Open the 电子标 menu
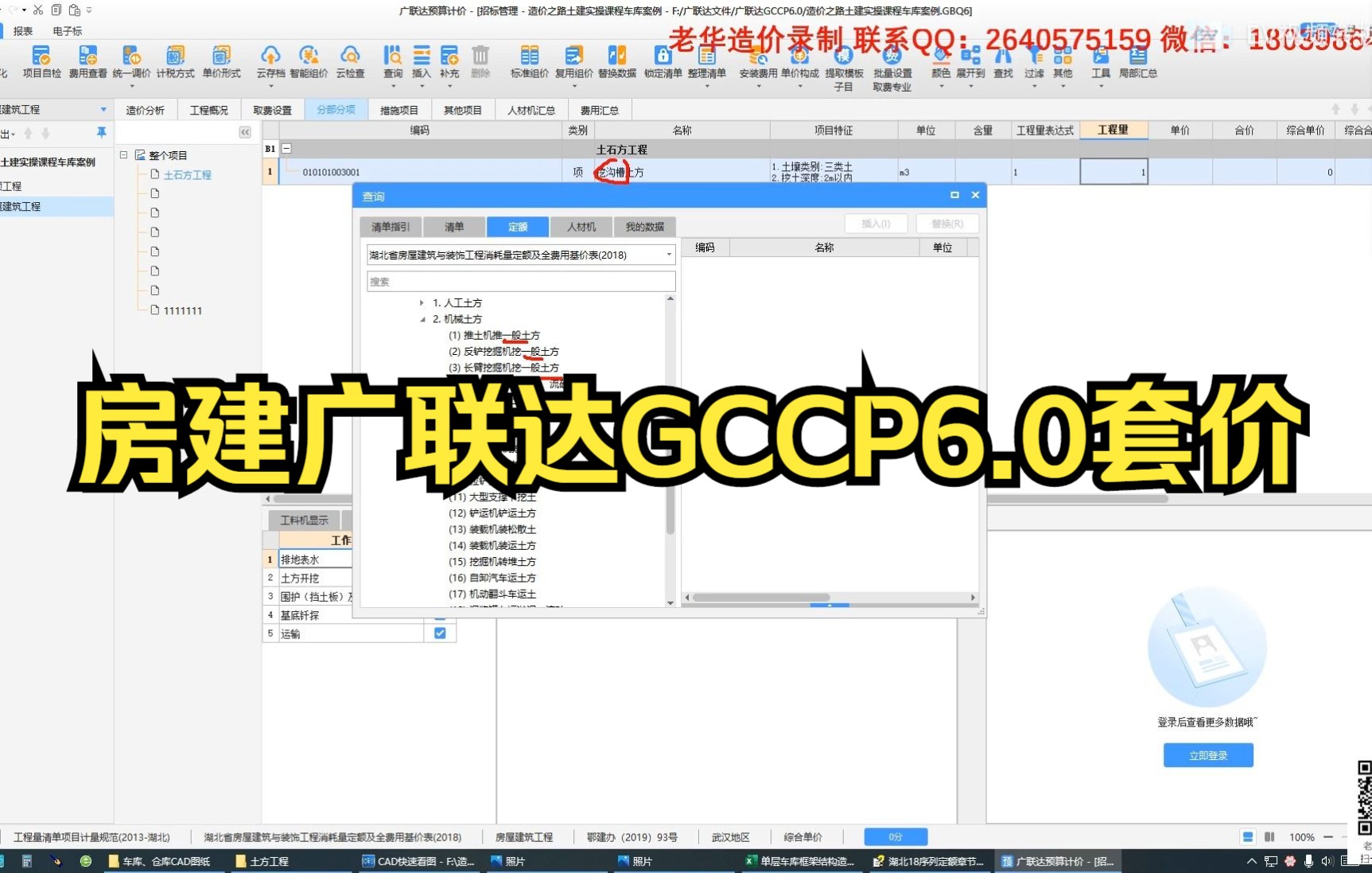The width and height of the screenshot is (1372, 873). pyautogui.click(x=68, y=31)
